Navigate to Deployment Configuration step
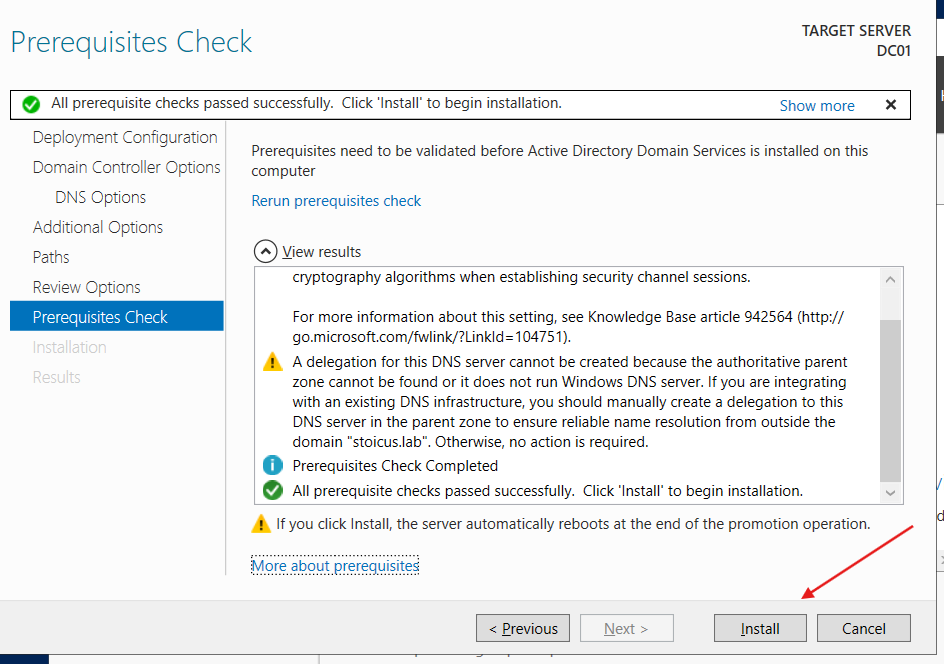Viewport: 944px width, 664px height. click(x=125, y=137)
